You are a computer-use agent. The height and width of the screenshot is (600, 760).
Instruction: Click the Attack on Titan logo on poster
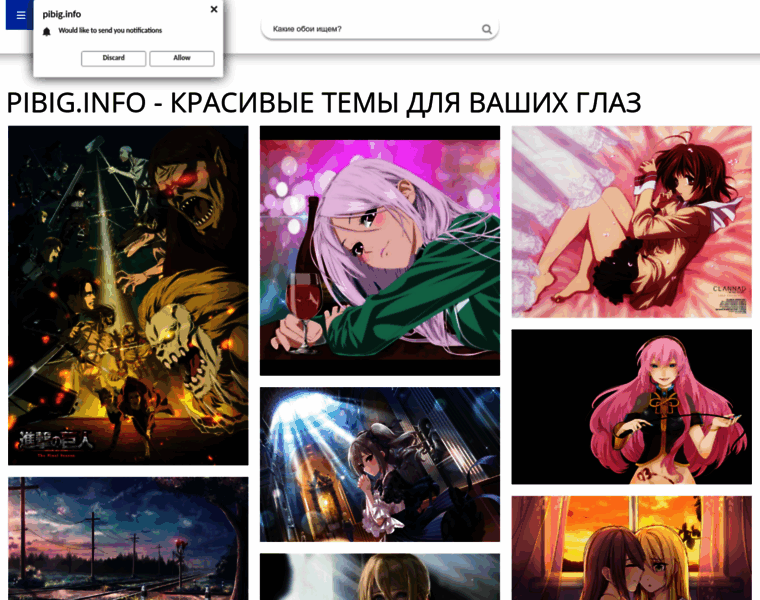(57, 442)
